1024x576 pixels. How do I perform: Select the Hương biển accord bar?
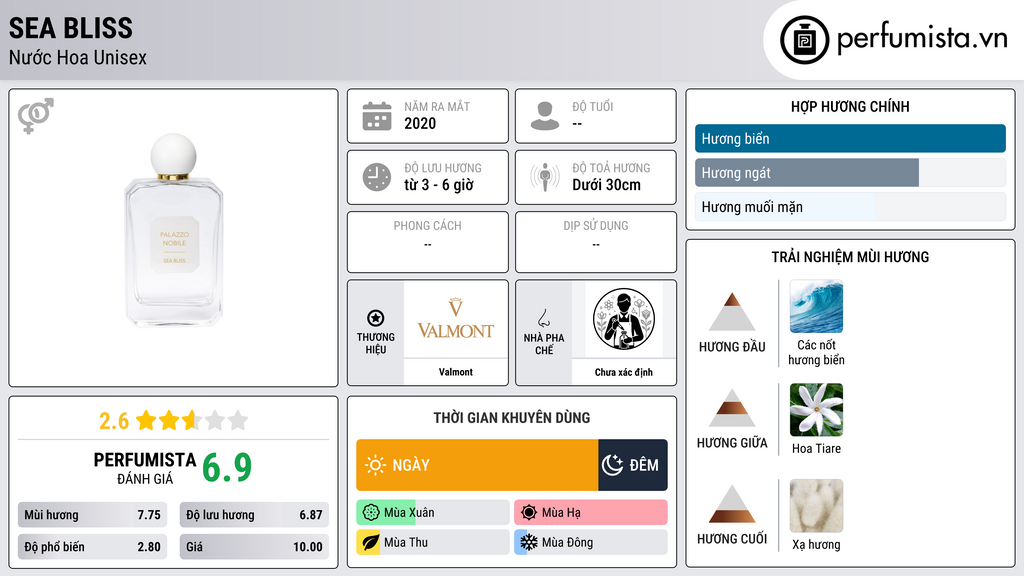(x=850, y=138)
